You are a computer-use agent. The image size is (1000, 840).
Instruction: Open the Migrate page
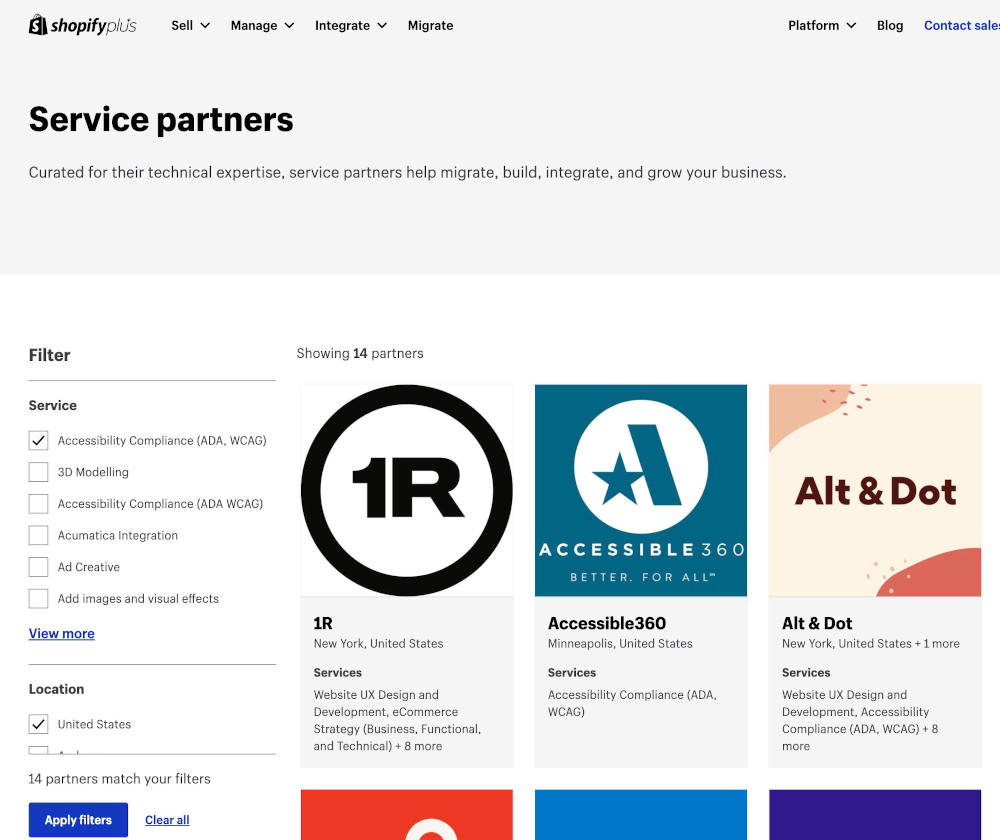[430, 26]
